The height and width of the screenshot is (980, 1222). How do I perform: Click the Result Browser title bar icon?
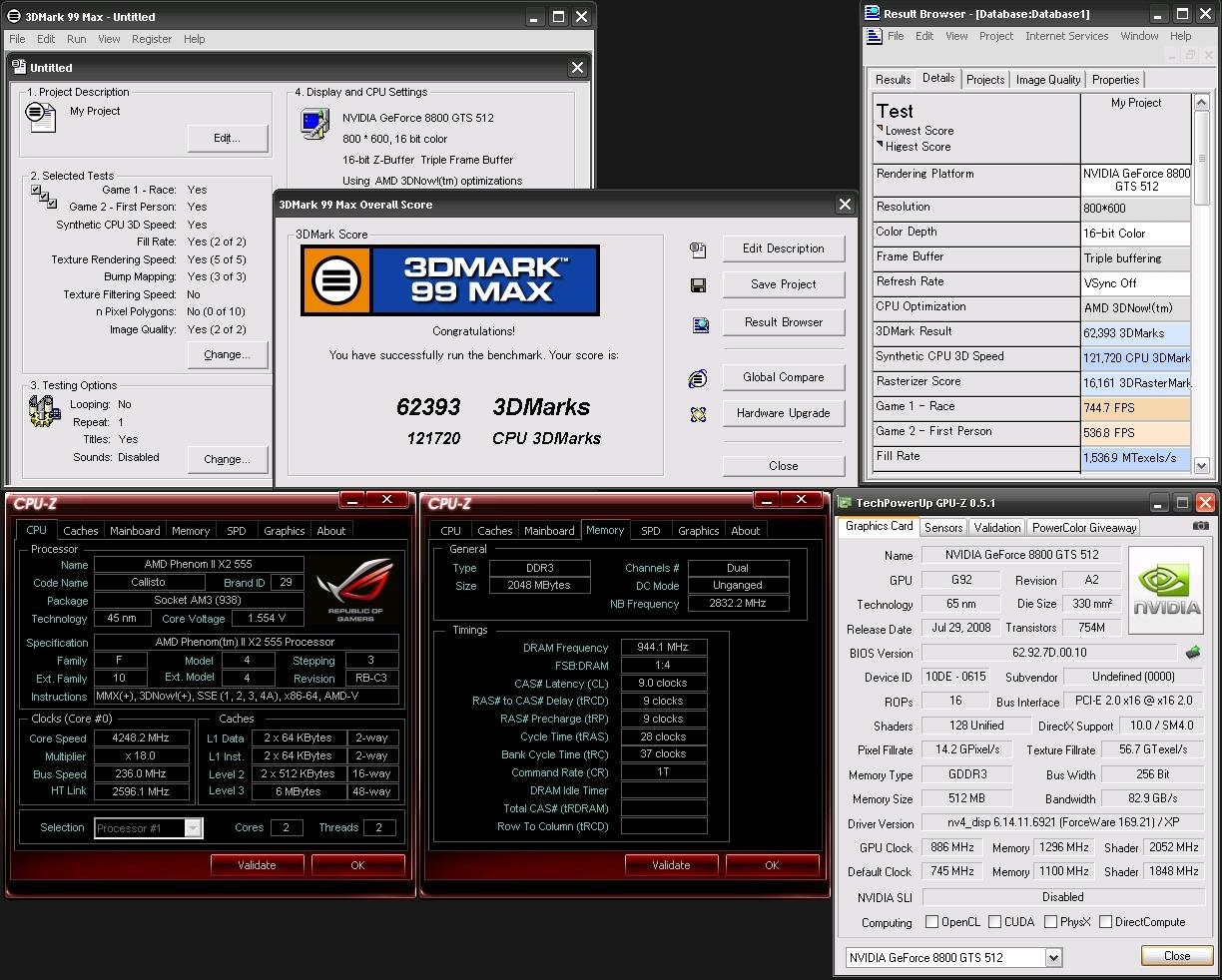pyautogui.click(x=872, y=13)
